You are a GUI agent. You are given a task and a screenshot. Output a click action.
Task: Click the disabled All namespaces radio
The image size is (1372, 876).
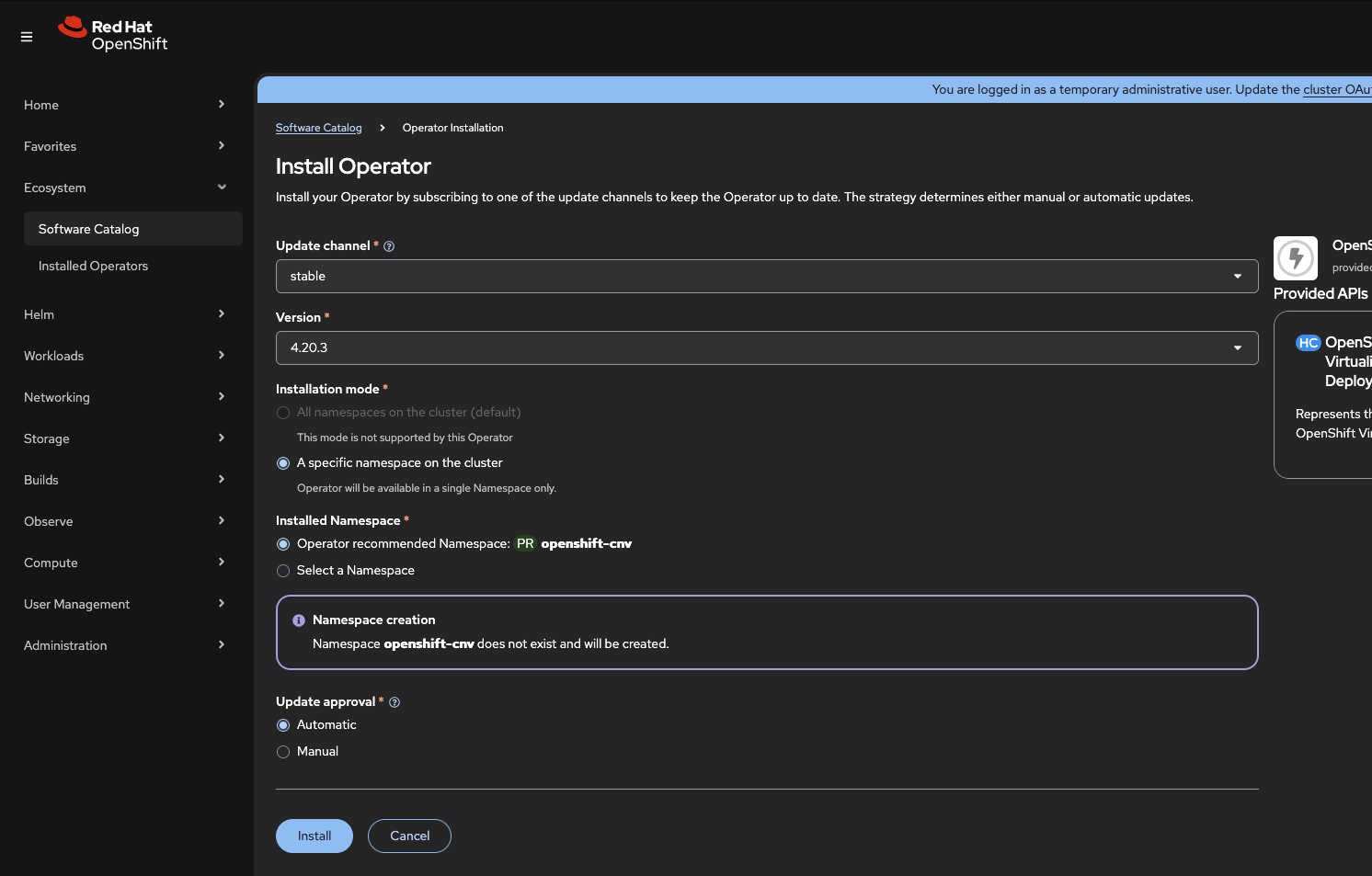(x=283, y=413)
